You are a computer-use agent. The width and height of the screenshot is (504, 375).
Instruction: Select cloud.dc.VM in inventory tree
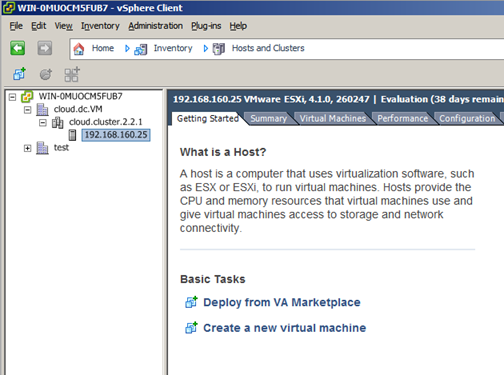point(78,109)
